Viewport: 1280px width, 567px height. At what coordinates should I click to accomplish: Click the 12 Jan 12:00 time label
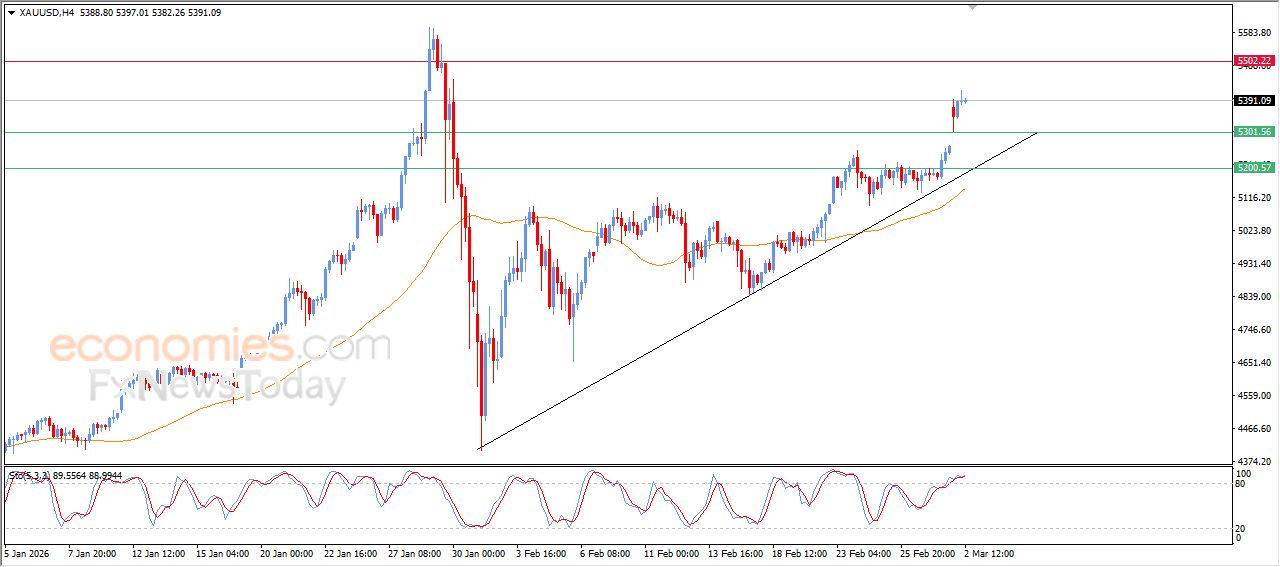click(x=157, y=552)
